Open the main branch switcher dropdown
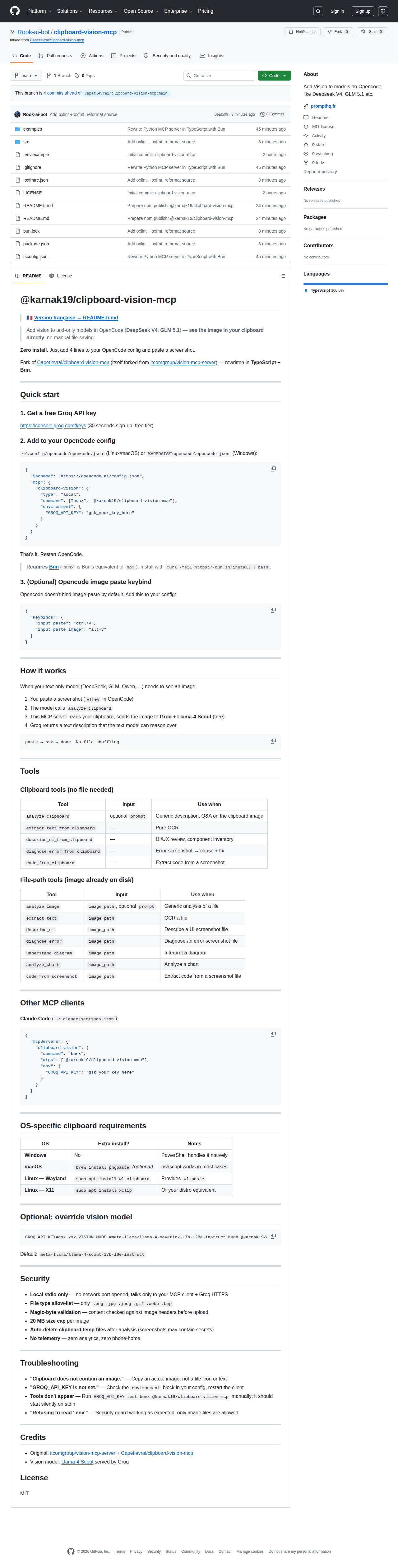 click(x=26, y=76)
